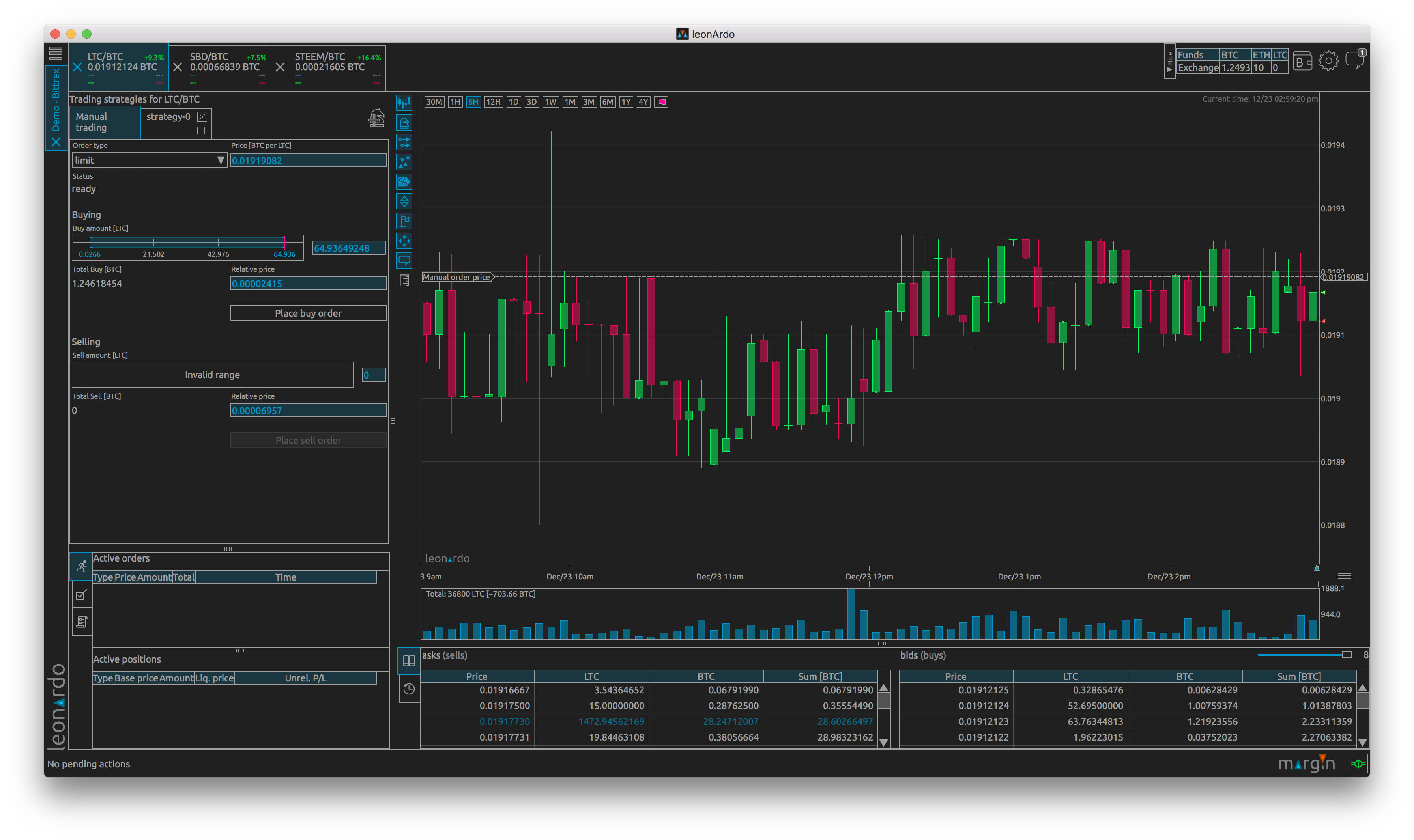Select bid row priced 0.01912124
This screenshot has width=1414, height=840.
click(1128, 706)
